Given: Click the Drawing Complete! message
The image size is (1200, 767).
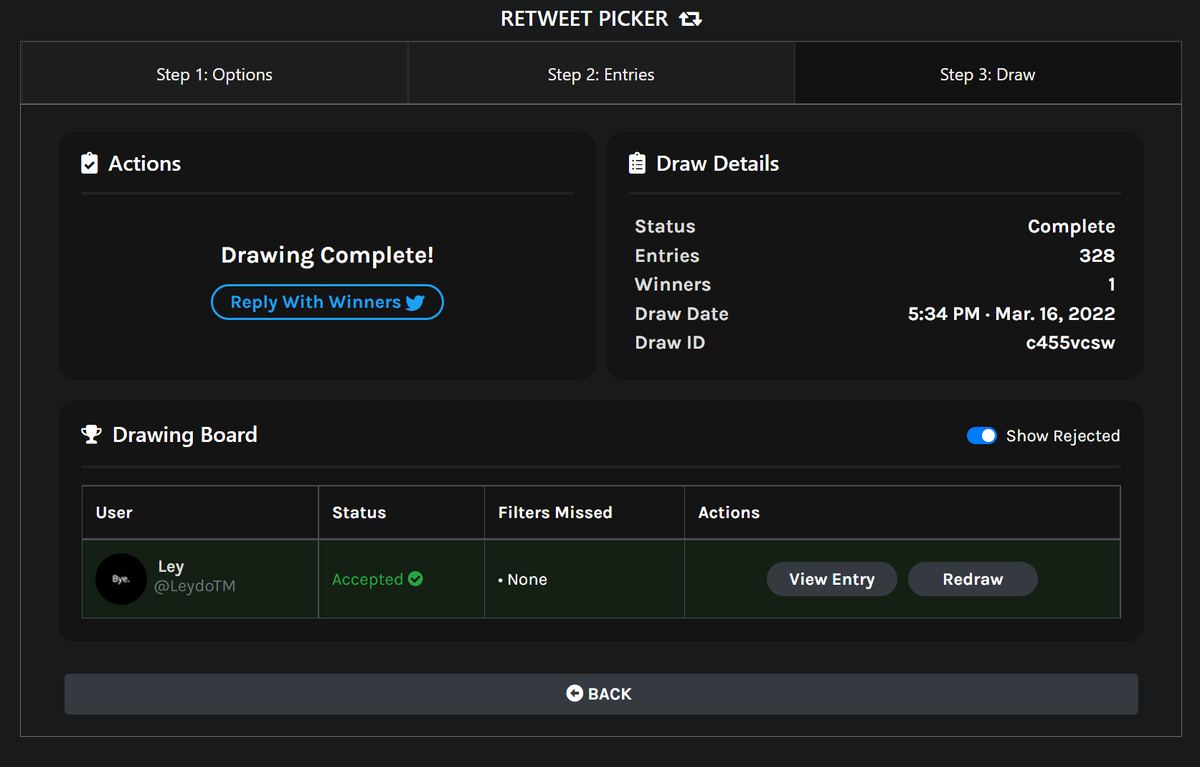Looking at the screenshot, I should click(x=327, y=255).
